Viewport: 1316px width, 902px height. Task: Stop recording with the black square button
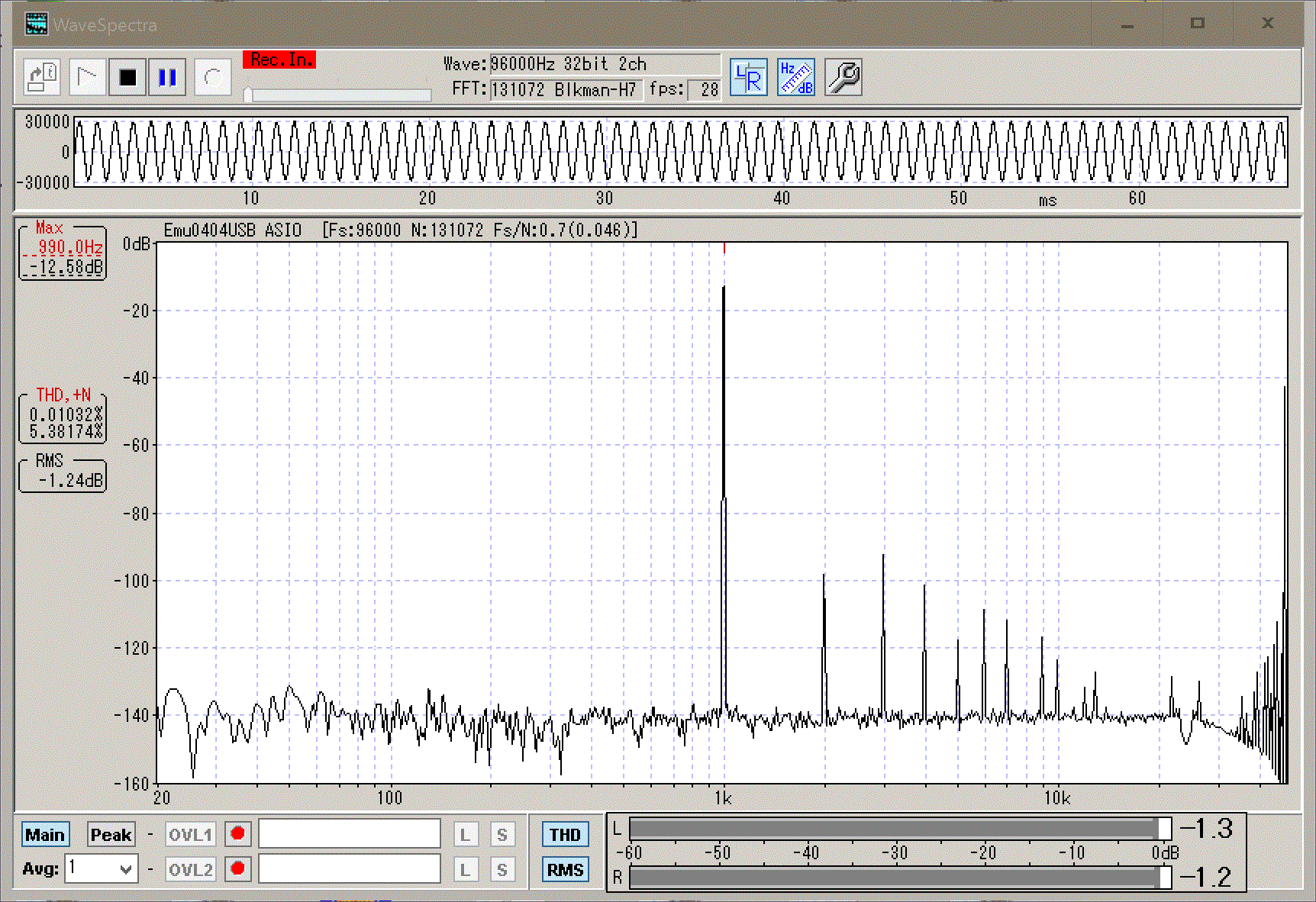(127, 77)
